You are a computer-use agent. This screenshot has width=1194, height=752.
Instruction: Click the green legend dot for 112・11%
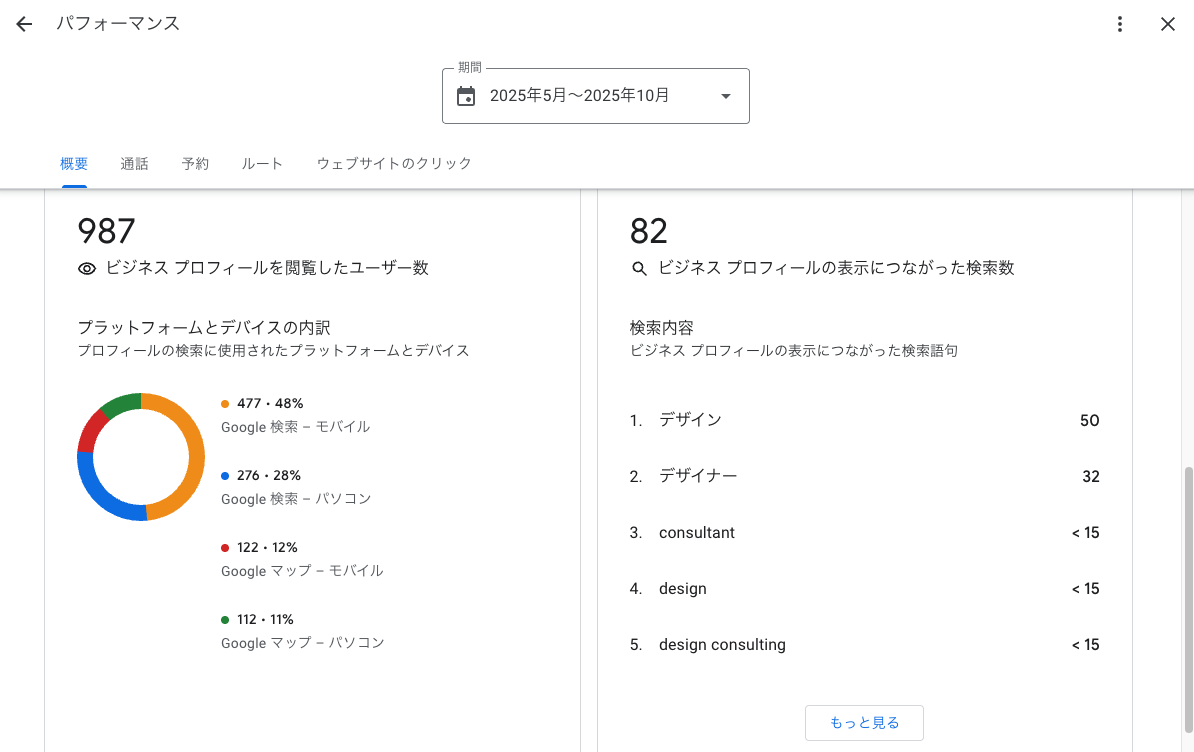[x=225, y=620]
